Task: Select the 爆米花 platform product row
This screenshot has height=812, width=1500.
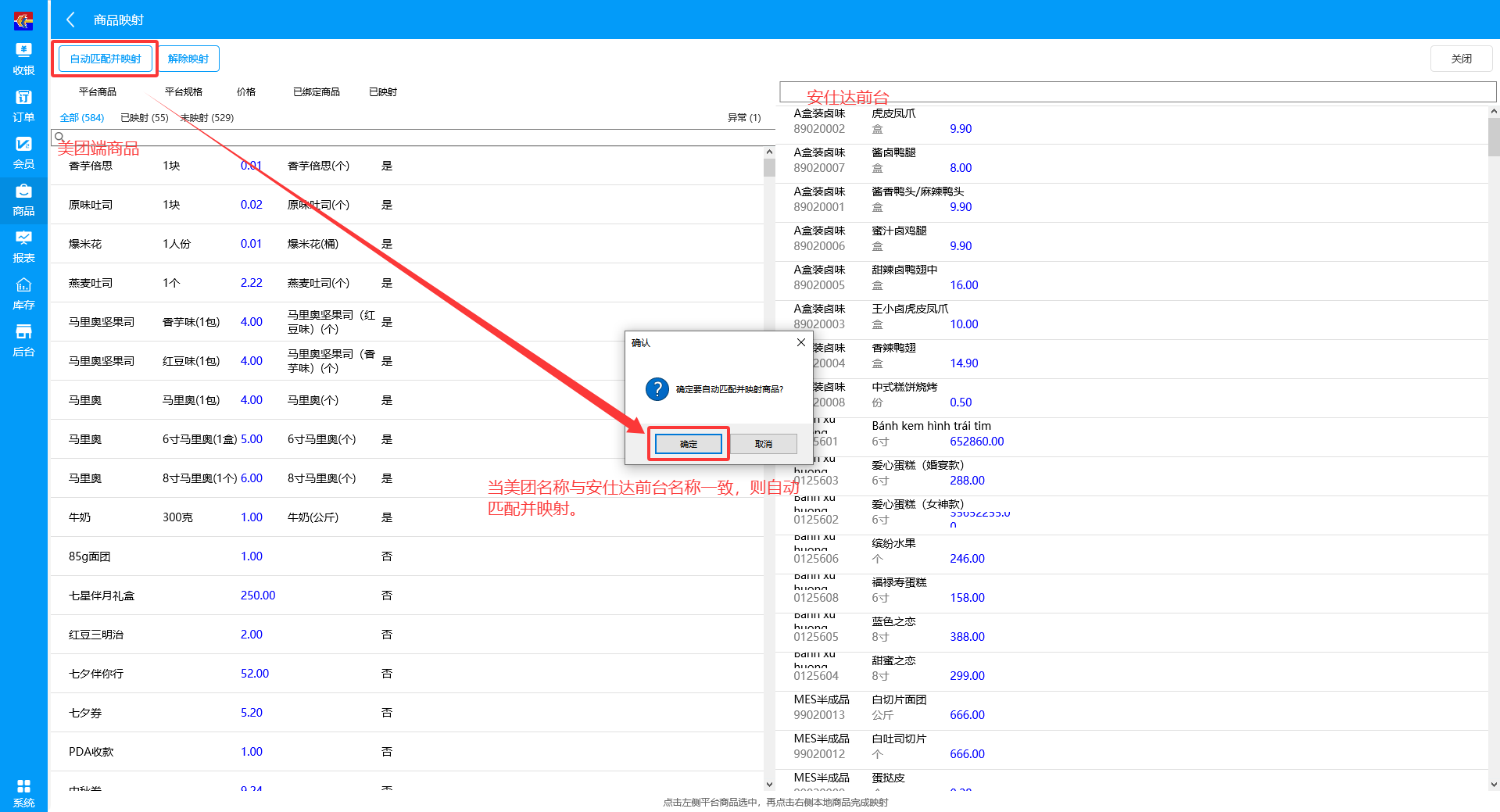Action: point(406,244)
